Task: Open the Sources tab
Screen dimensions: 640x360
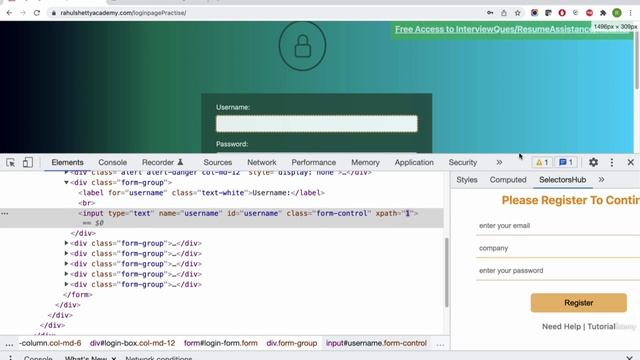Action: (218, 162)
